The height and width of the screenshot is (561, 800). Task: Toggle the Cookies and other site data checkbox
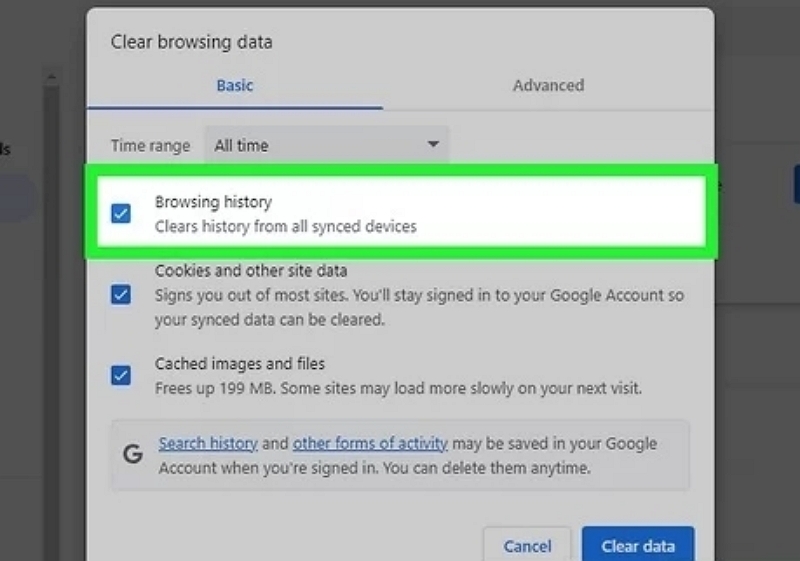click(x=121, y=294)
